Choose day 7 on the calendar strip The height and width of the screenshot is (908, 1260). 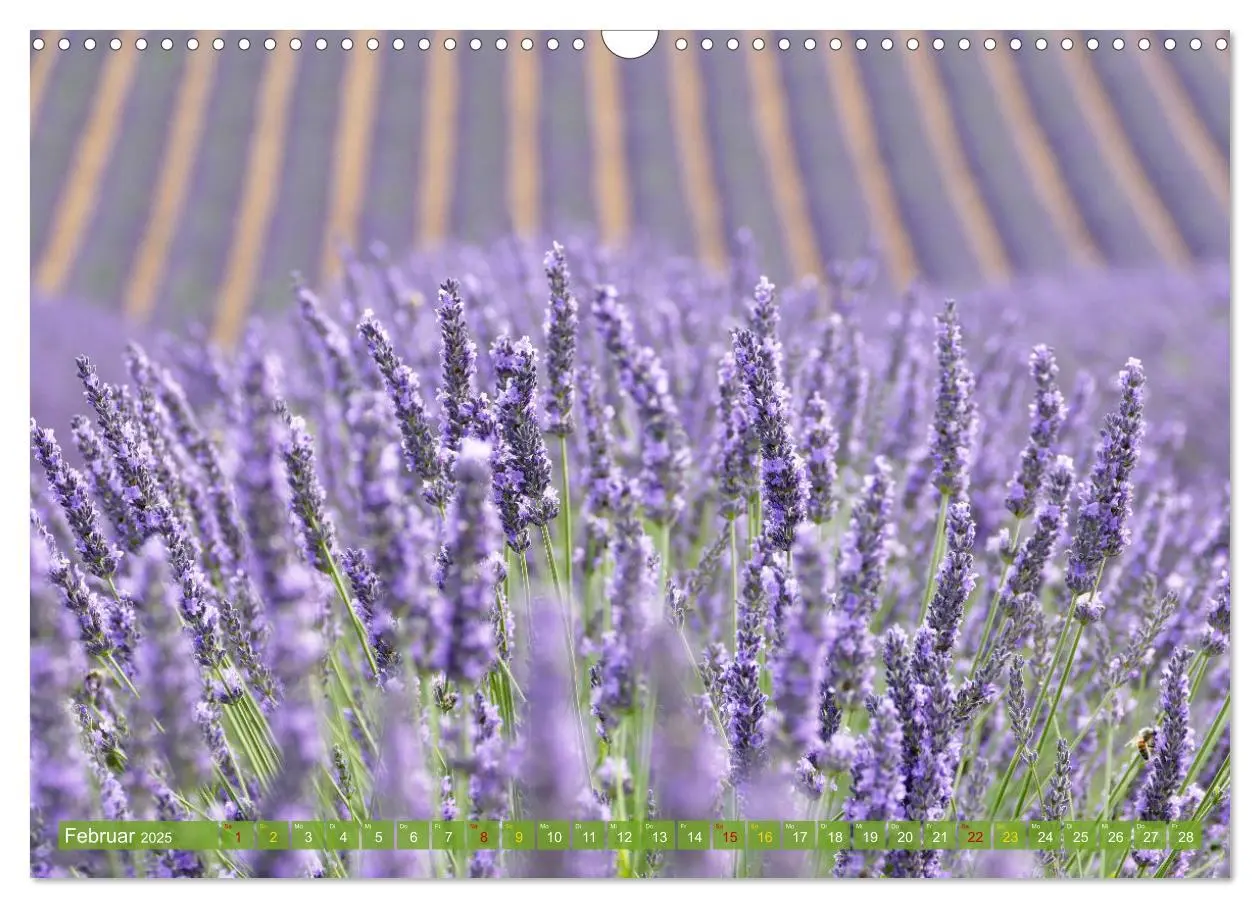(448, 836)
